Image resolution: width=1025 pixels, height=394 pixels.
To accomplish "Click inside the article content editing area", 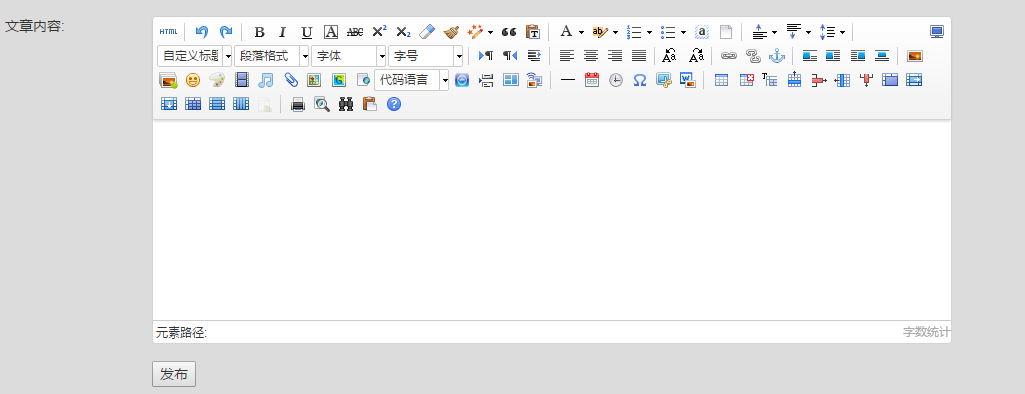I will (552, 220).
